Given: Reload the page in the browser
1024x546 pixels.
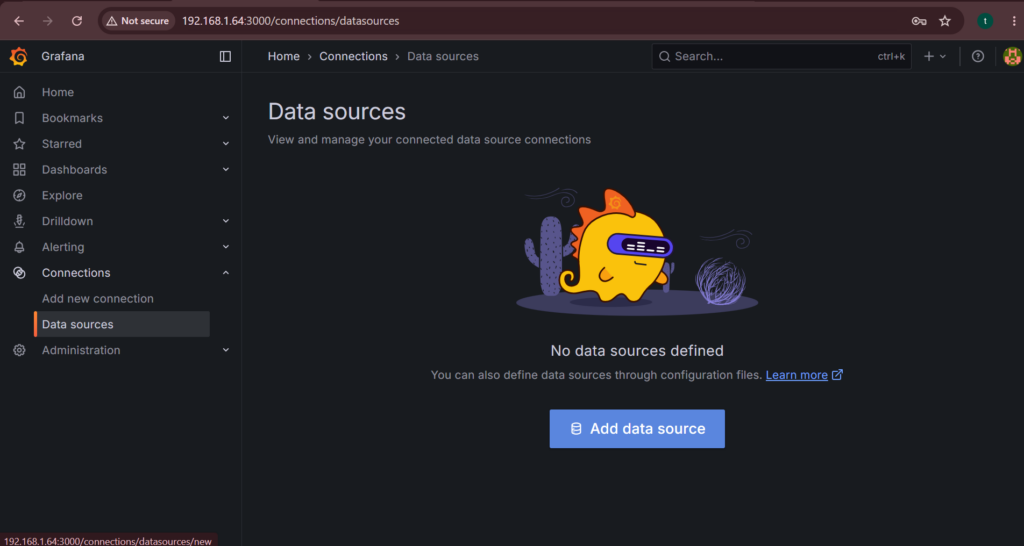Looking at the screenshot, I should point(77,21).
